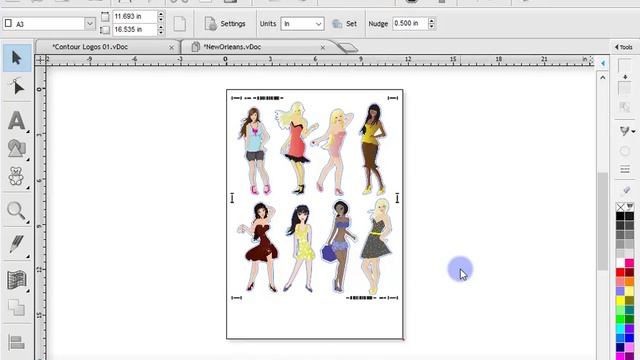Open the teddy bear clipart tool
Screen dimensions: 640x360
point(17,176)
